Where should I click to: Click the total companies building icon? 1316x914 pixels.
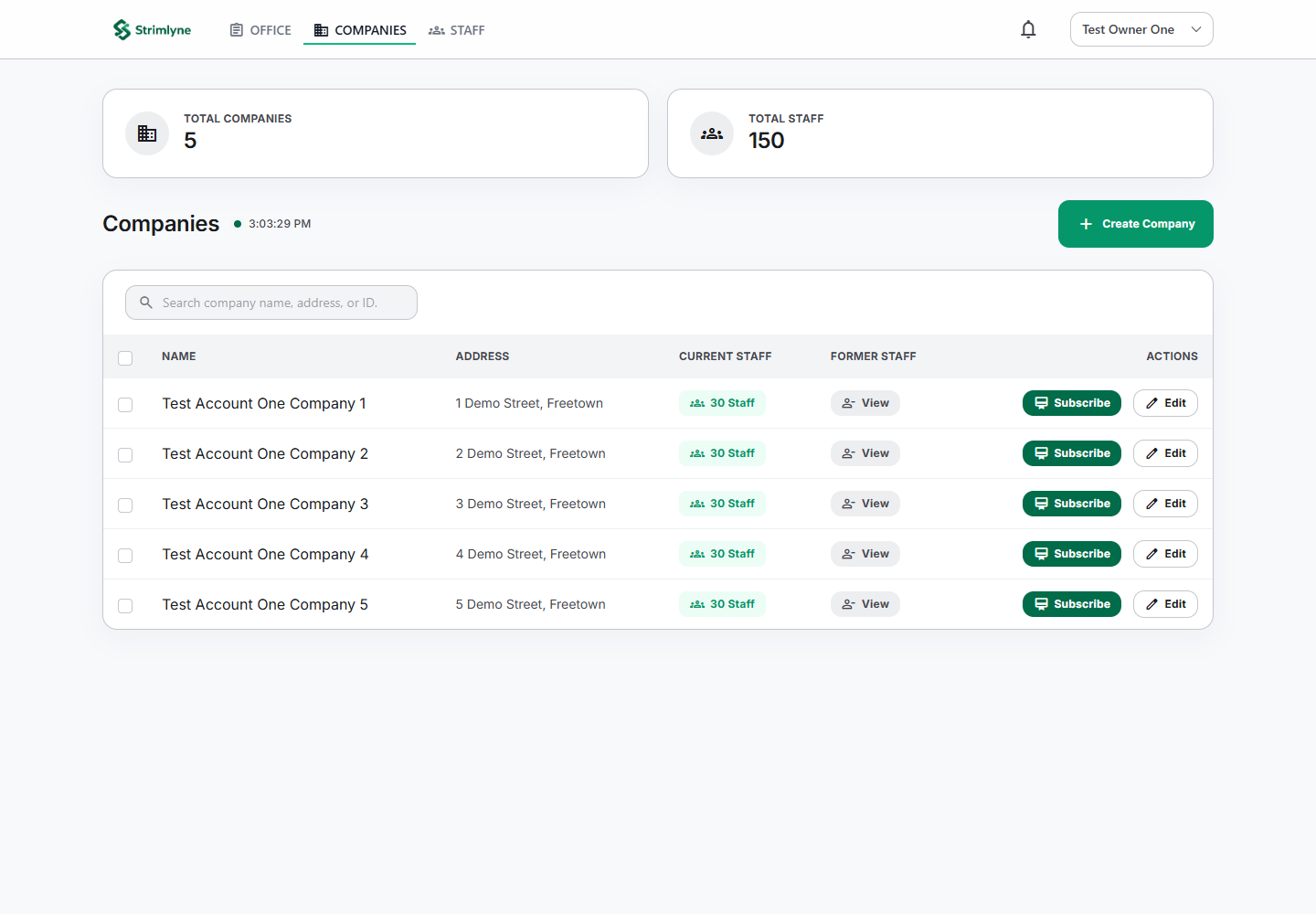point(147,133)
